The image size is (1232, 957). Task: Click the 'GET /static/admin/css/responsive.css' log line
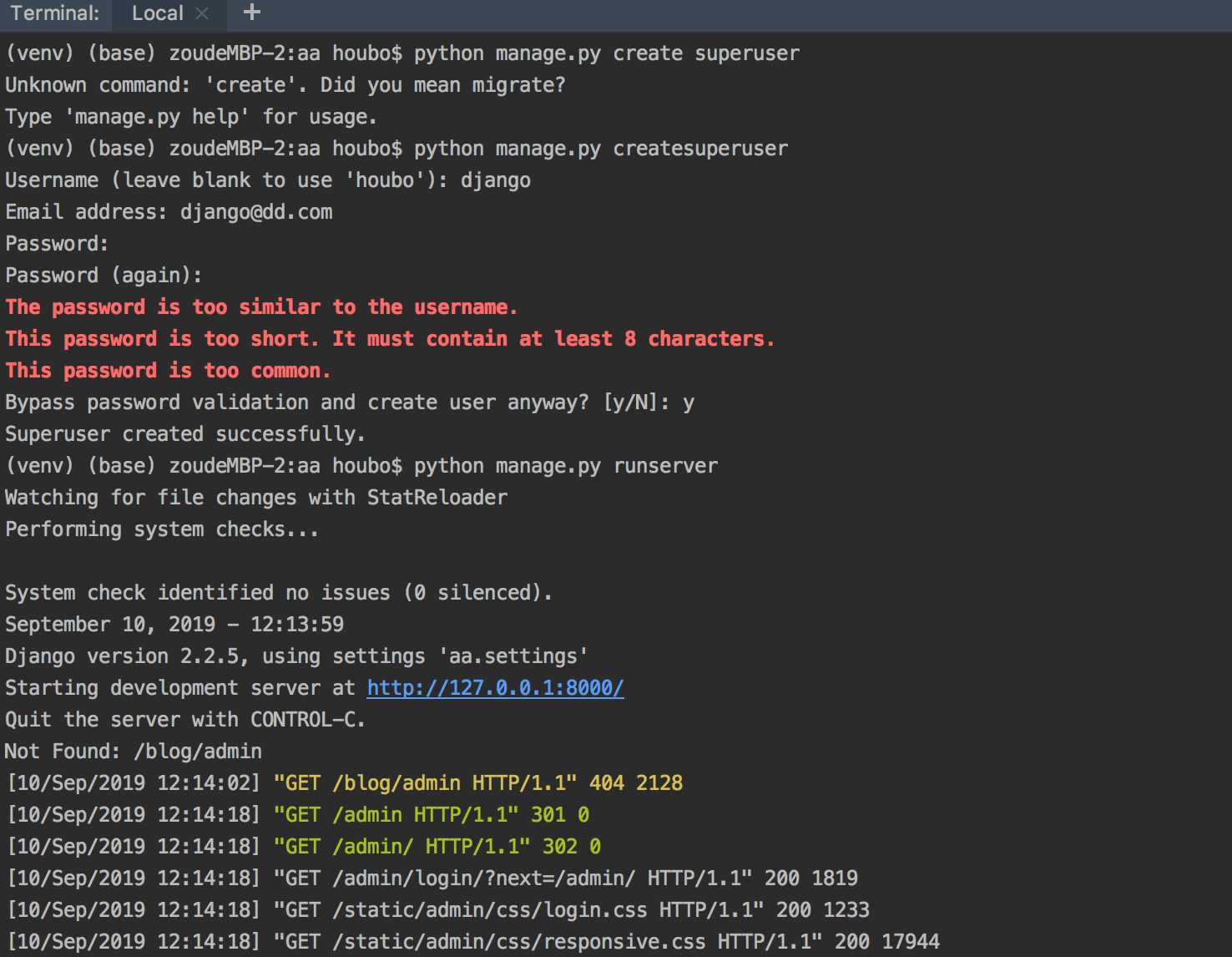click(473, 942)
